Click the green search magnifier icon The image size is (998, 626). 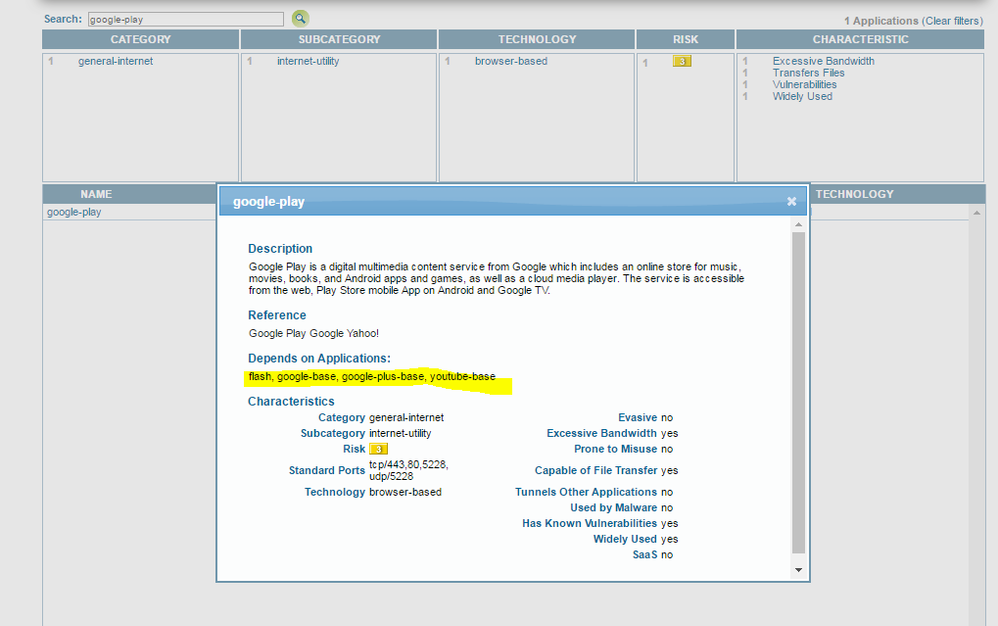click(300, 18)
